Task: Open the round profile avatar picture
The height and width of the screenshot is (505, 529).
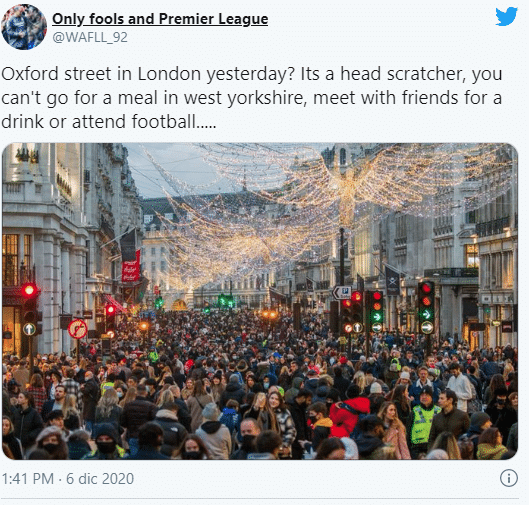Action: coord(24,27)
